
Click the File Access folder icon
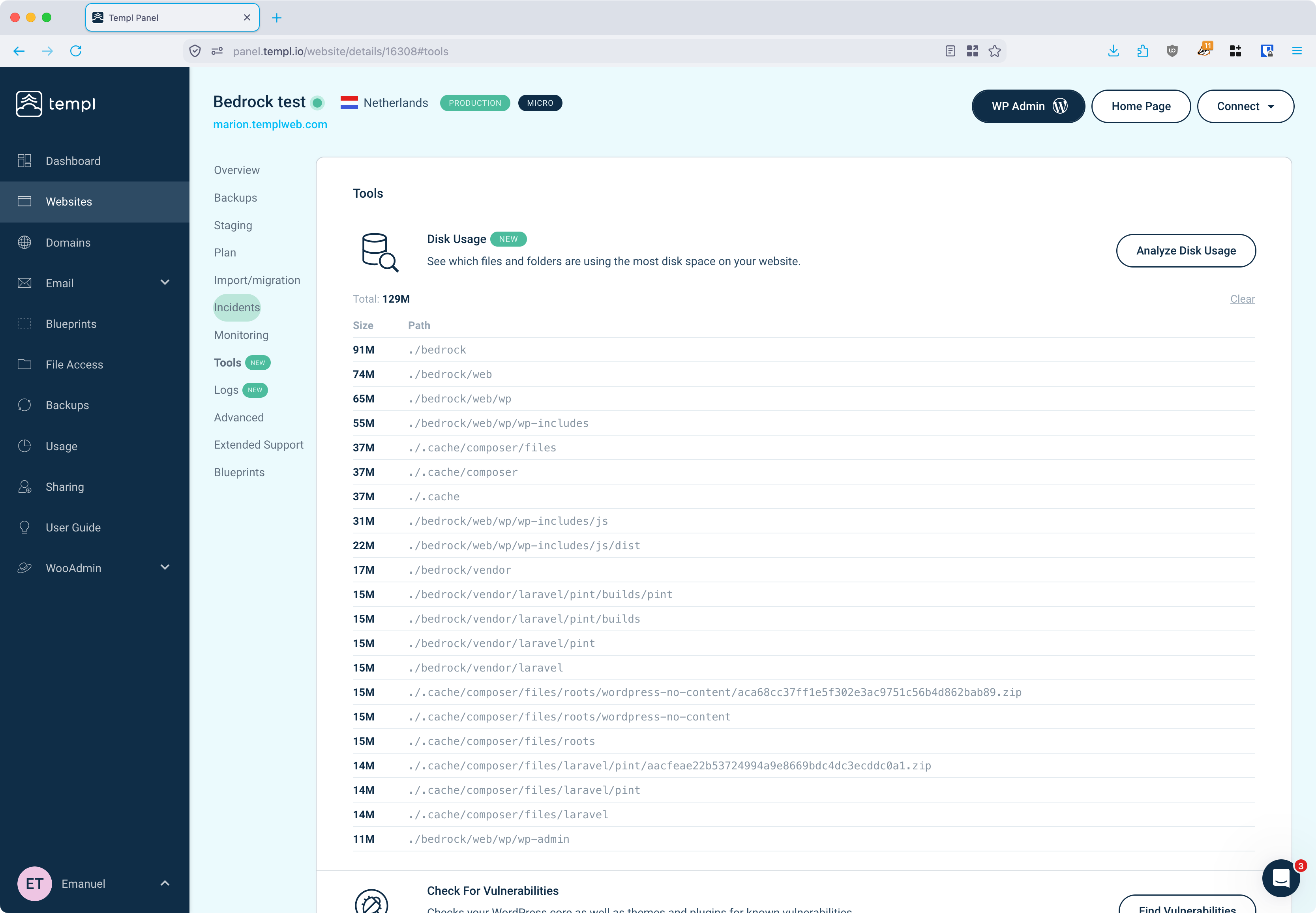[24, 364]
